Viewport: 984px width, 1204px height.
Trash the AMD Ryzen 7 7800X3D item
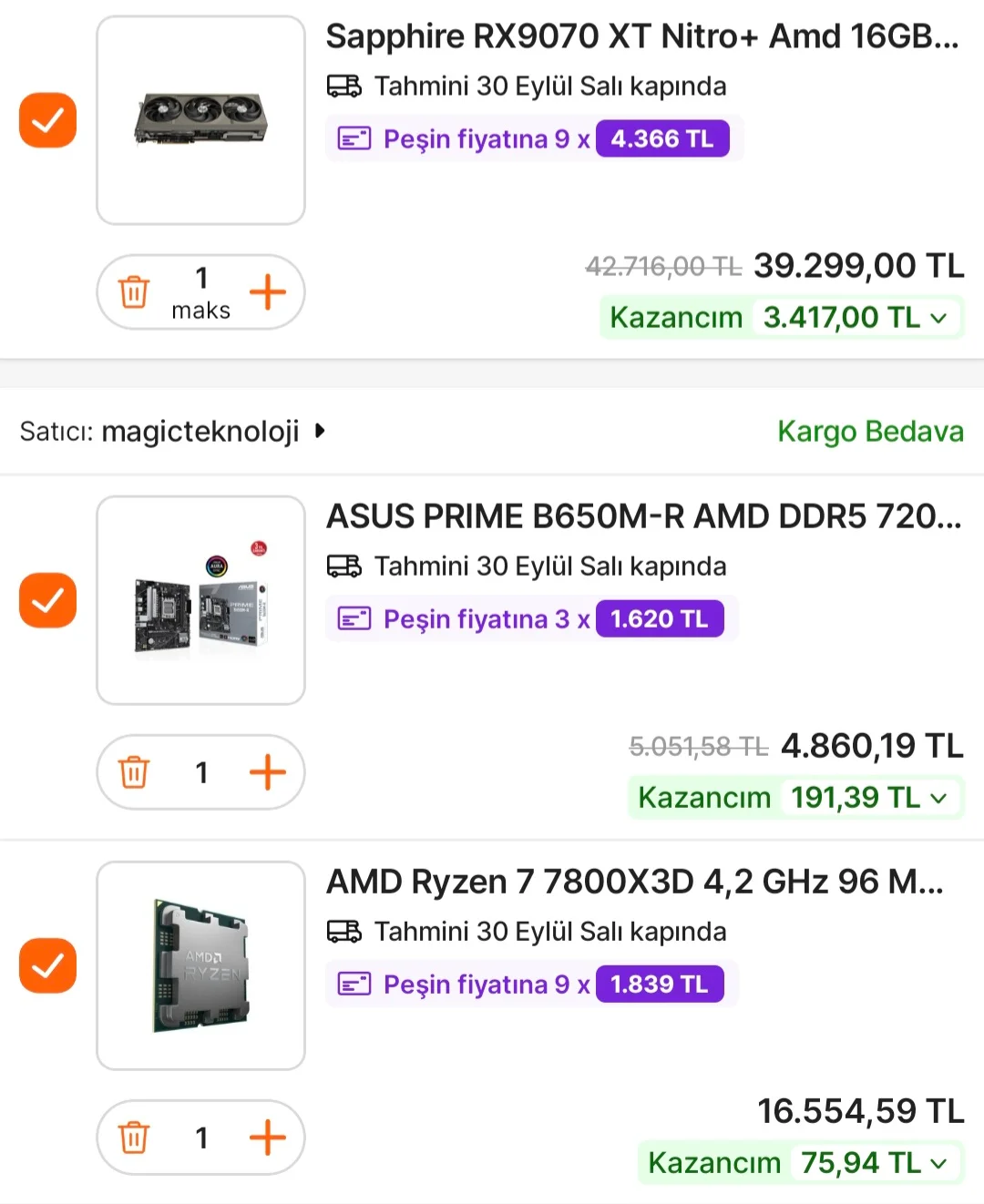(134, 1138)
